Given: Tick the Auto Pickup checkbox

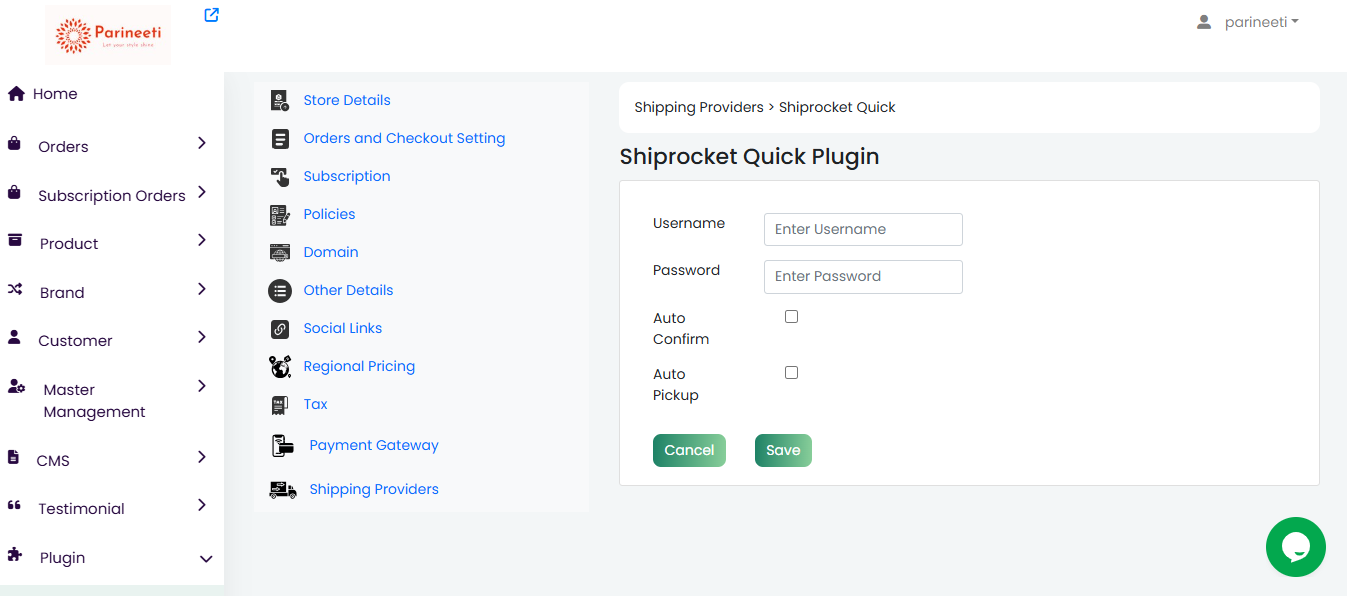Looking at the screenshot, I should [x=791, y=373].
